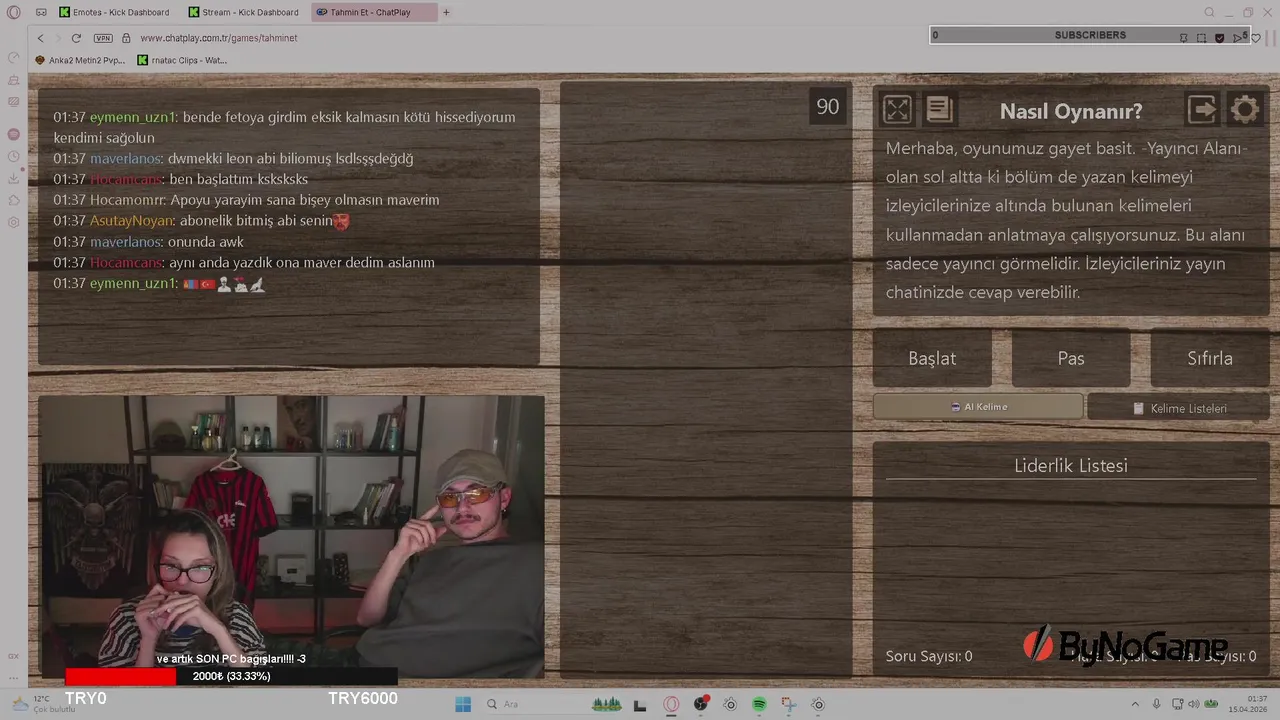
Task: Open Extensions cube icon in Opera sidebar
Action: coord(13,200)
